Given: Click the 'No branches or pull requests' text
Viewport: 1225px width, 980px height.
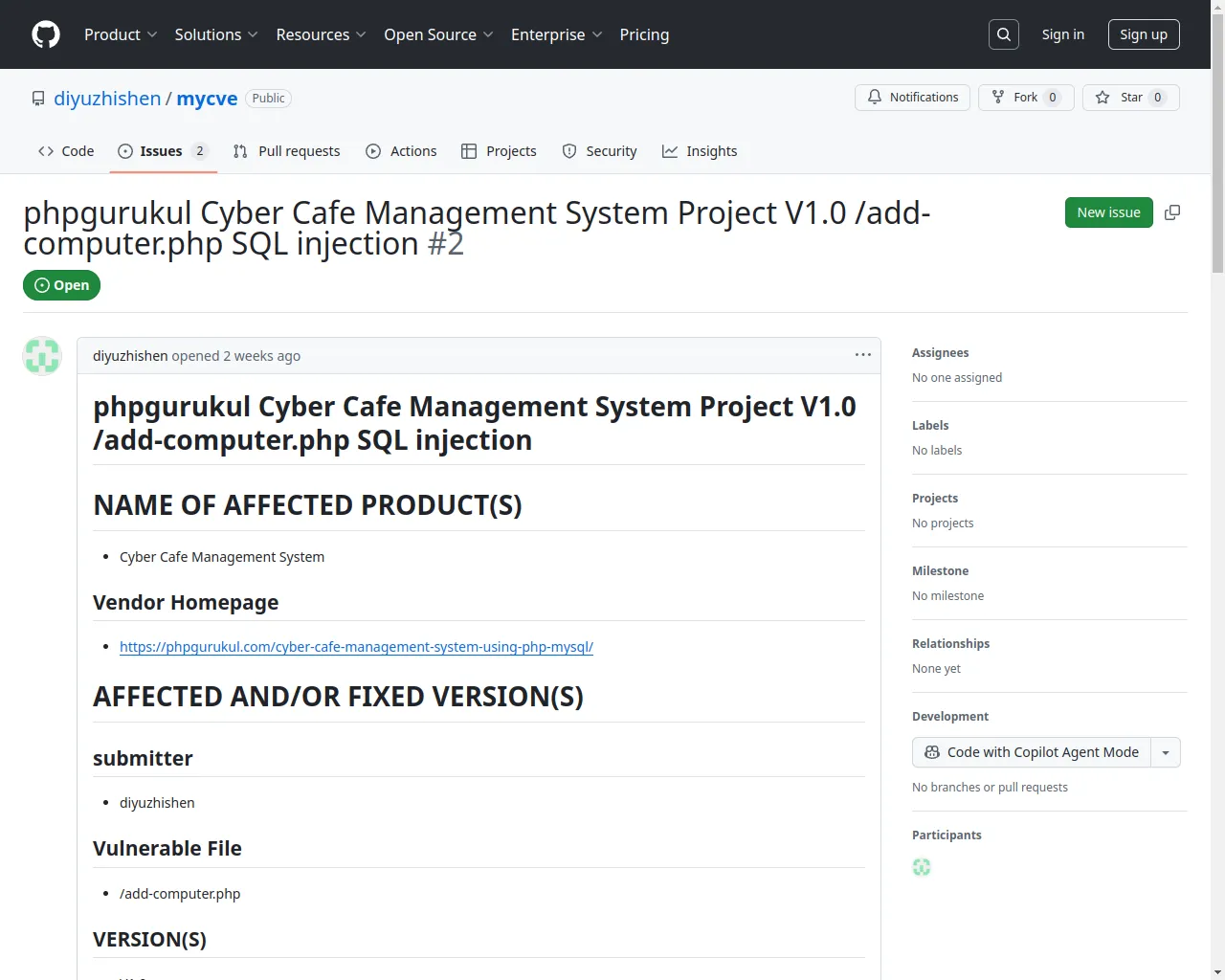Looking at the screenshot, I should (990, 788).
